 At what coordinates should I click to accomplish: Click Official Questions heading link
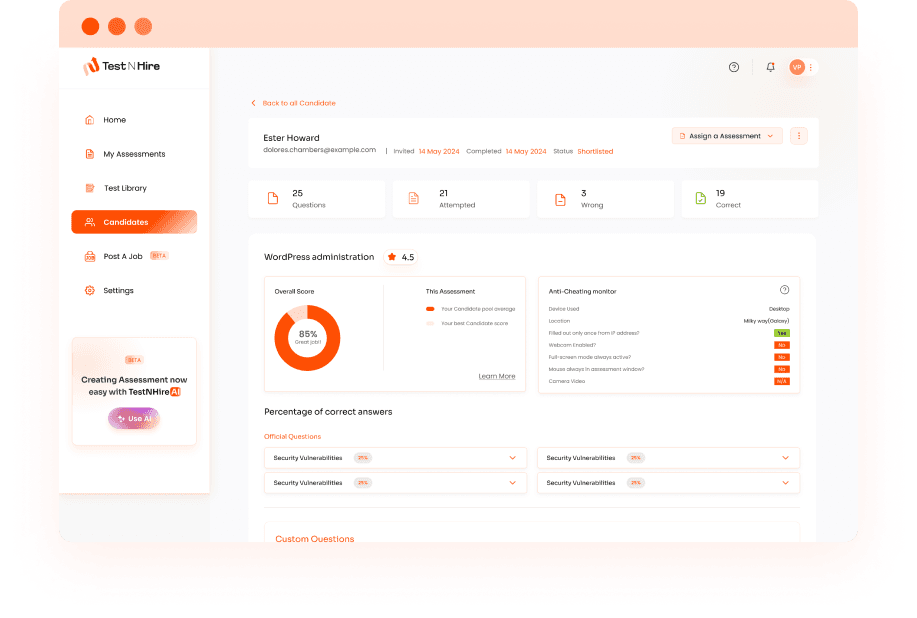(x=292, y=437)
